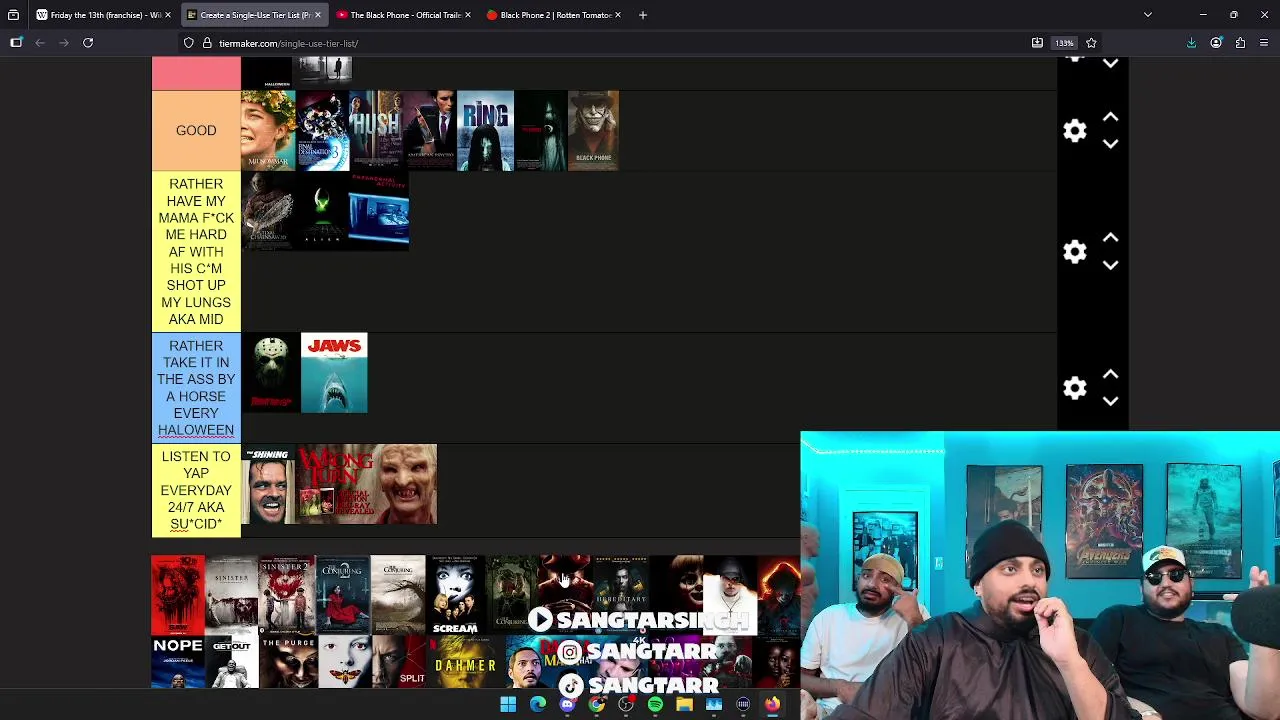Click the icon left of the 133% zoom indicator
The width and height of the screenshot is (1280, 720).
coord(1037,43)
